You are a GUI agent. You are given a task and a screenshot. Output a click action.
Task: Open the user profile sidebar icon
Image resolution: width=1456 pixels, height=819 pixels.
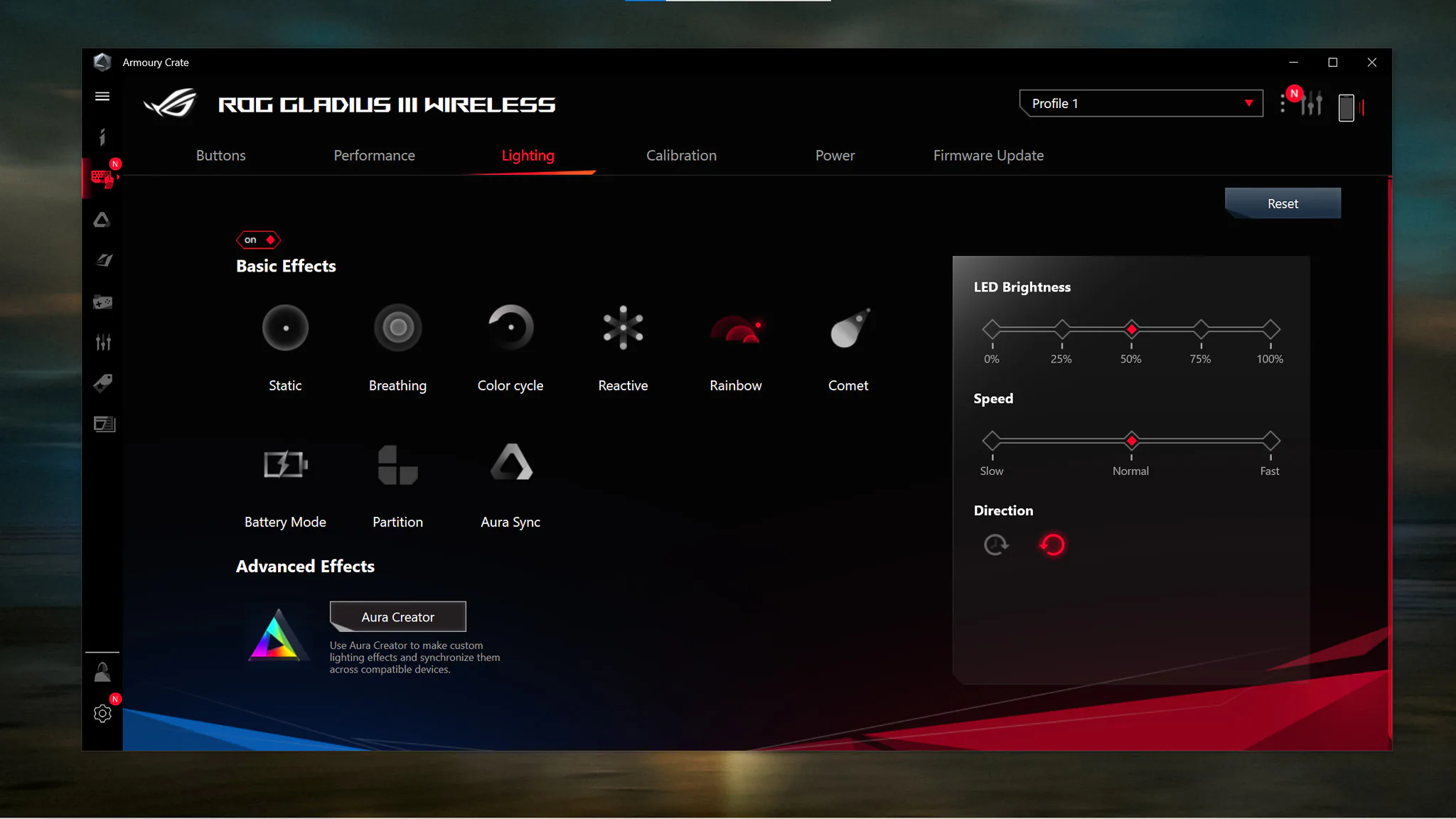(x=102, y=672)
